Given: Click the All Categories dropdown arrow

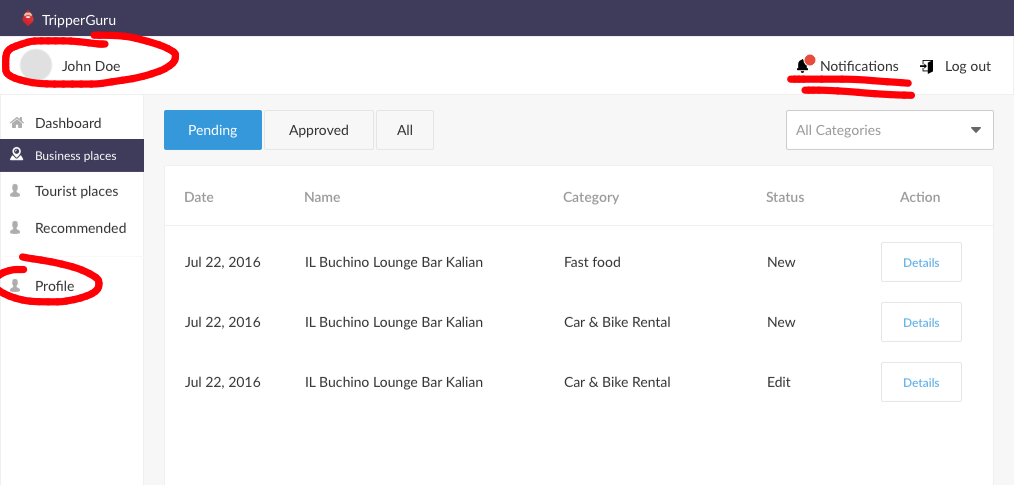Looking at the screenshot, I should coord(976,130).
